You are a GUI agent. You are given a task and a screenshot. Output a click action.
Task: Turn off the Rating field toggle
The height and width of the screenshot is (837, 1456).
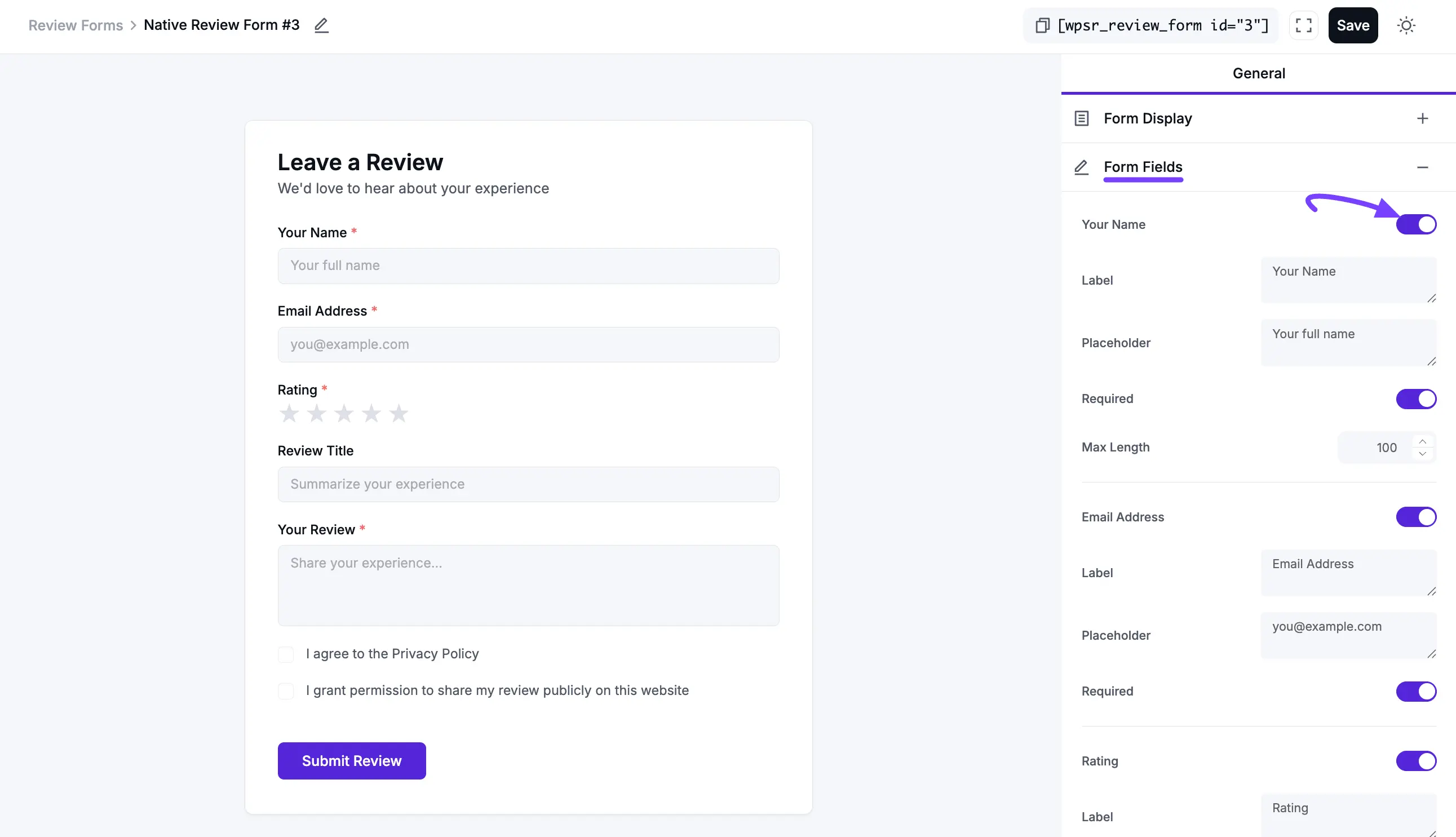1416,760
